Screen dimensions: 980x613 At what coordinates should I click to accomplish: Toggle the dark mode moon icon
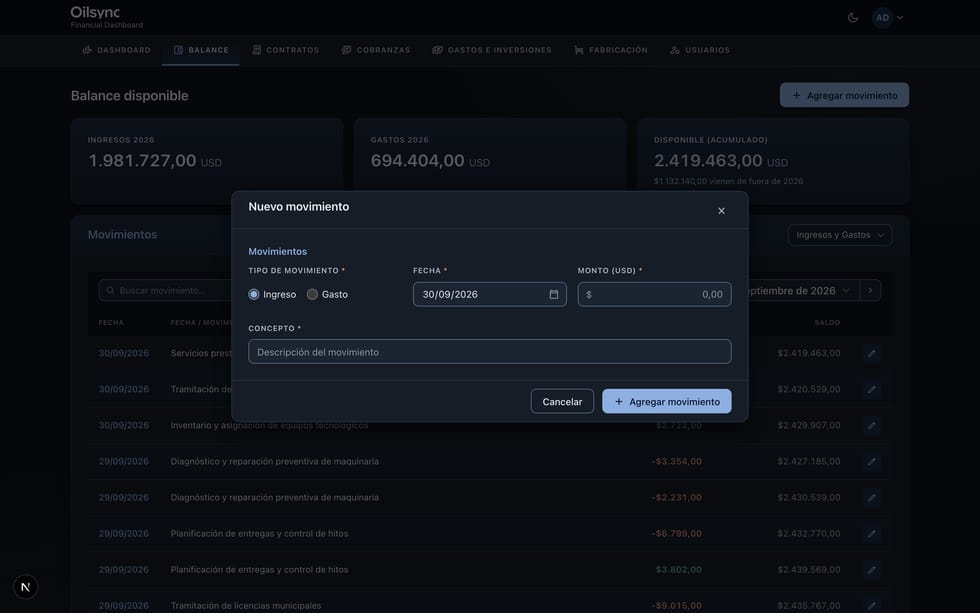(x=852, y=17)
